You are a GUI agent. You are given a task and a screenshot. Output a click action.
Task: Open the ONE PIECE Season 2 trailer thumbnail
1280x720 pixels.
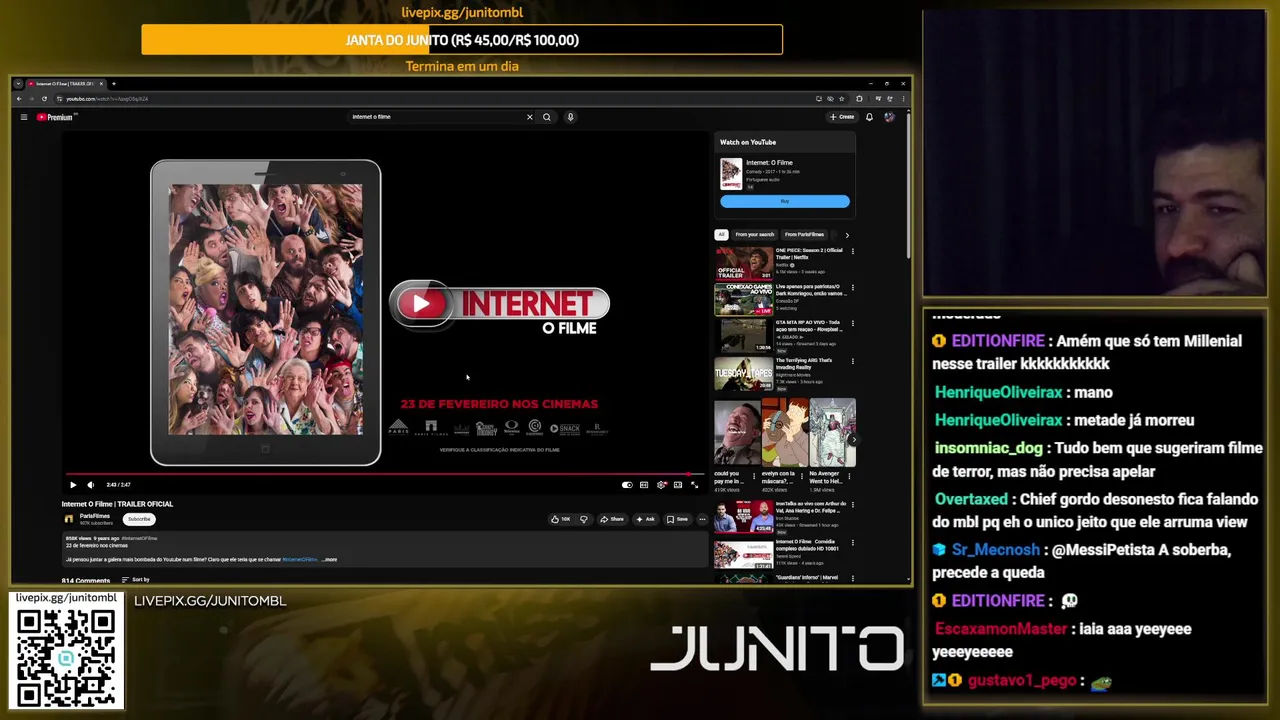coord(743,263)
